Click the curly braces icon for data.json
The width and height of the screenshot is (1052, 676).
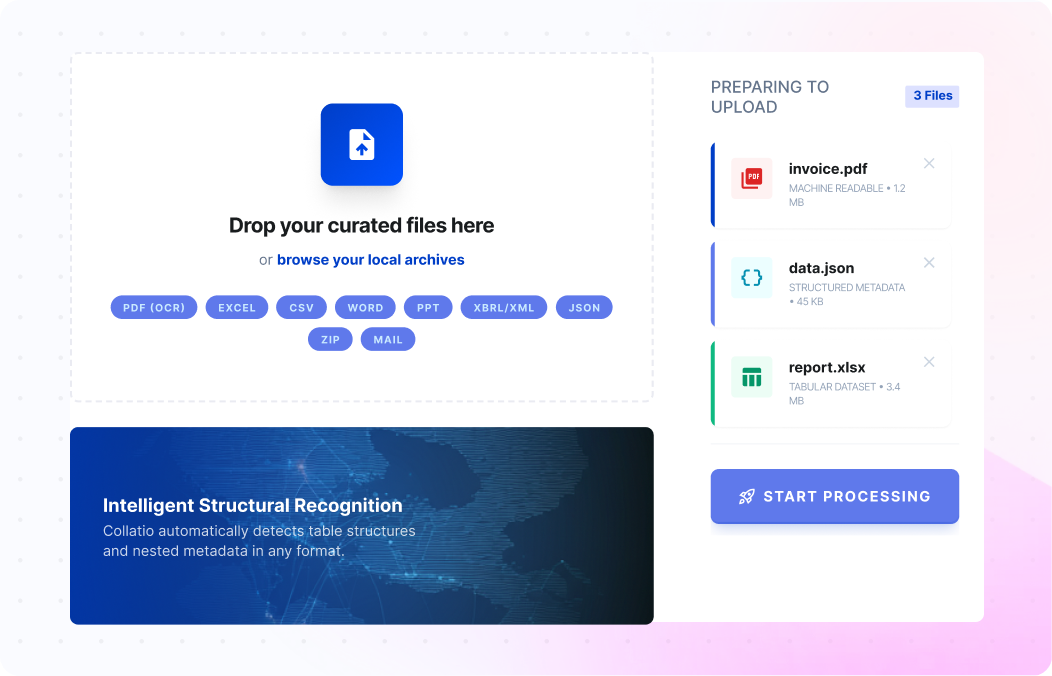751,278
